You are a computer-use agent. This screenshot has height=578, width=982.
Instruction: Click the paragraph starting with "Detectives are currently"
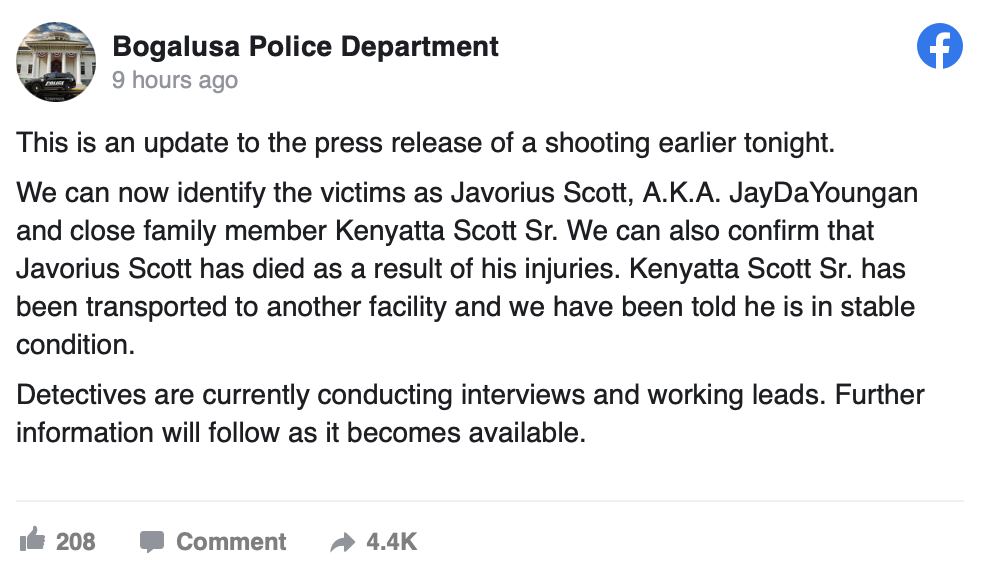[x=470, y=413]
